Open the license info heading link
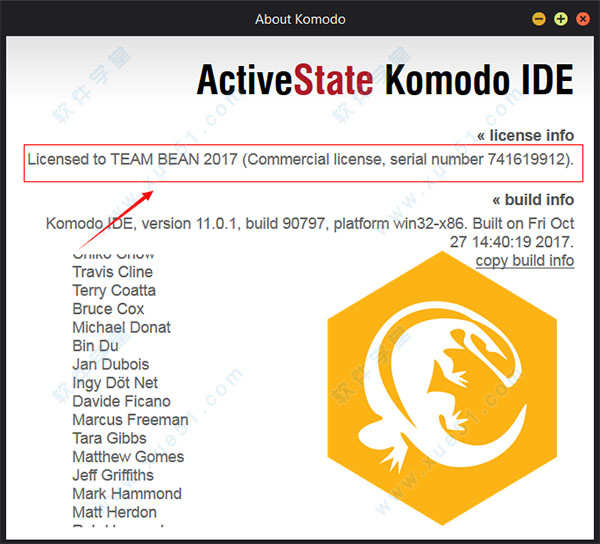Screen dimensions: 600x544 coord(525,135)
